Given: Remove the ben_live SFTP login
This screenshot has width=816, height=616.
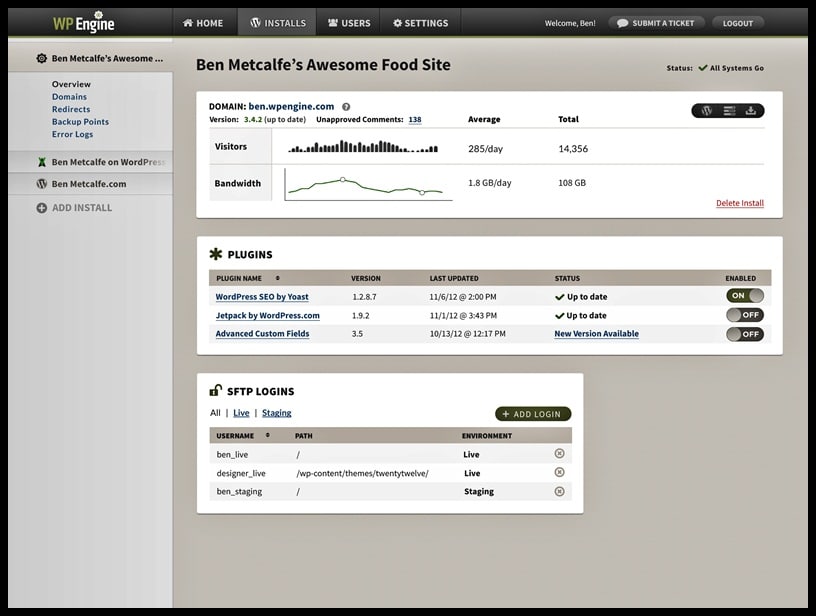Looking at the screenshot, I should (x=559, y=454).
